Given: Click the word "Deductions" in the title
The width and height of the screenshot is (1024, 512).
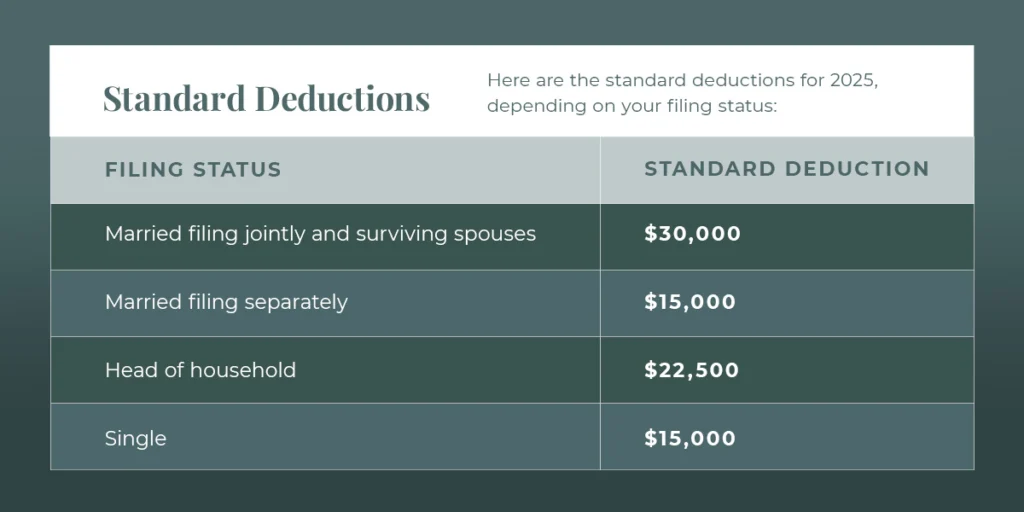Looking at the screenshot, I should point(342,98).
